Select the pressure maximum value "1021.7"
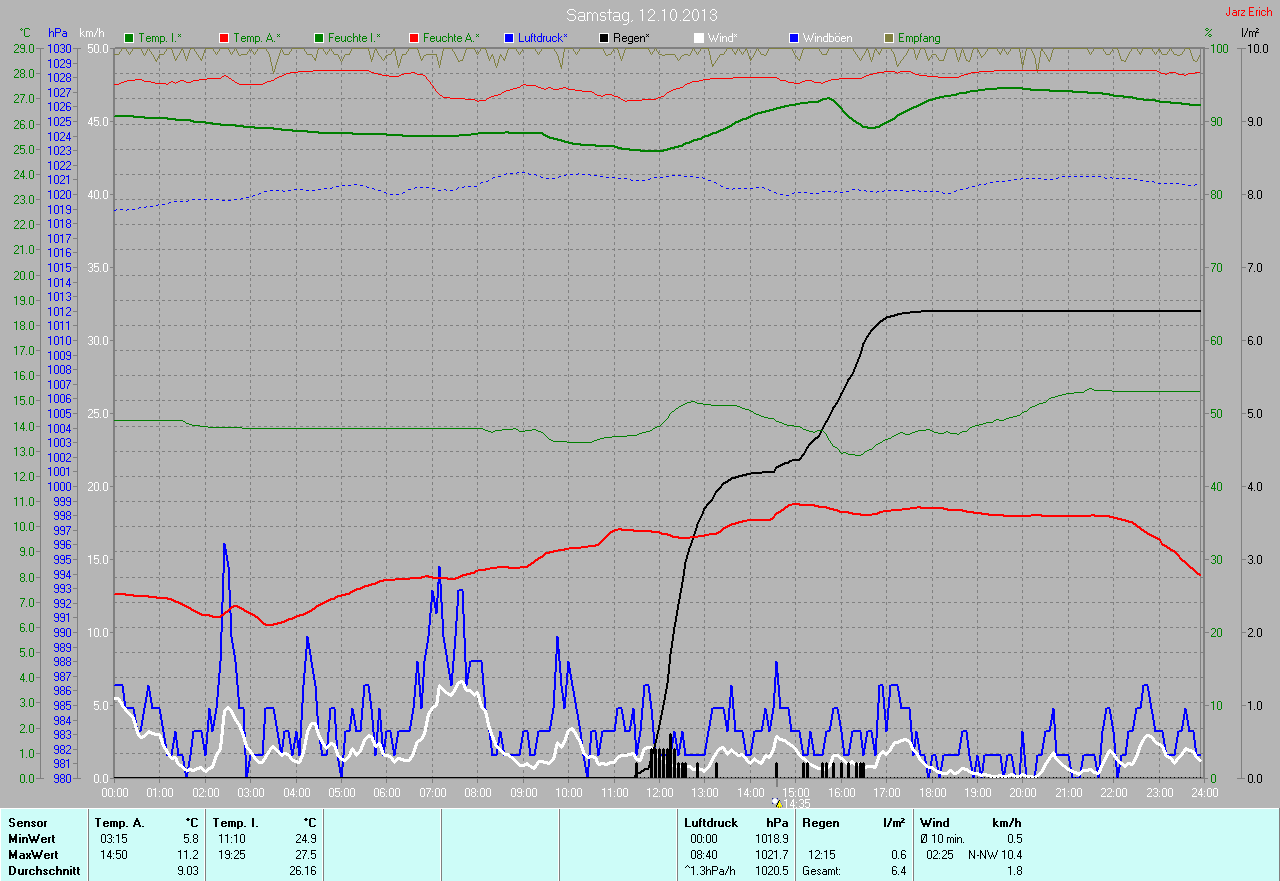Screen dimensions: 1280x881 click(771, 855)
